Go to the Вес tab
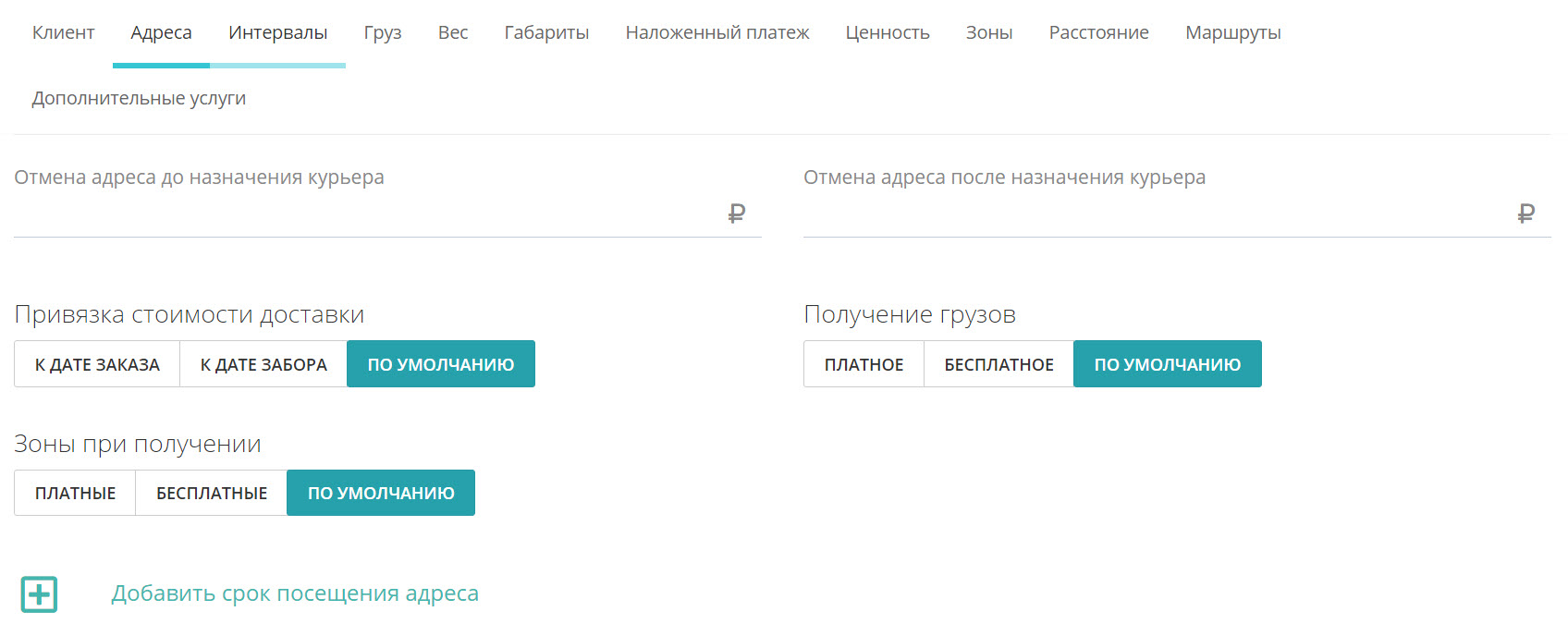This screenshot has width=1568, height=636. tap(453, 32)
